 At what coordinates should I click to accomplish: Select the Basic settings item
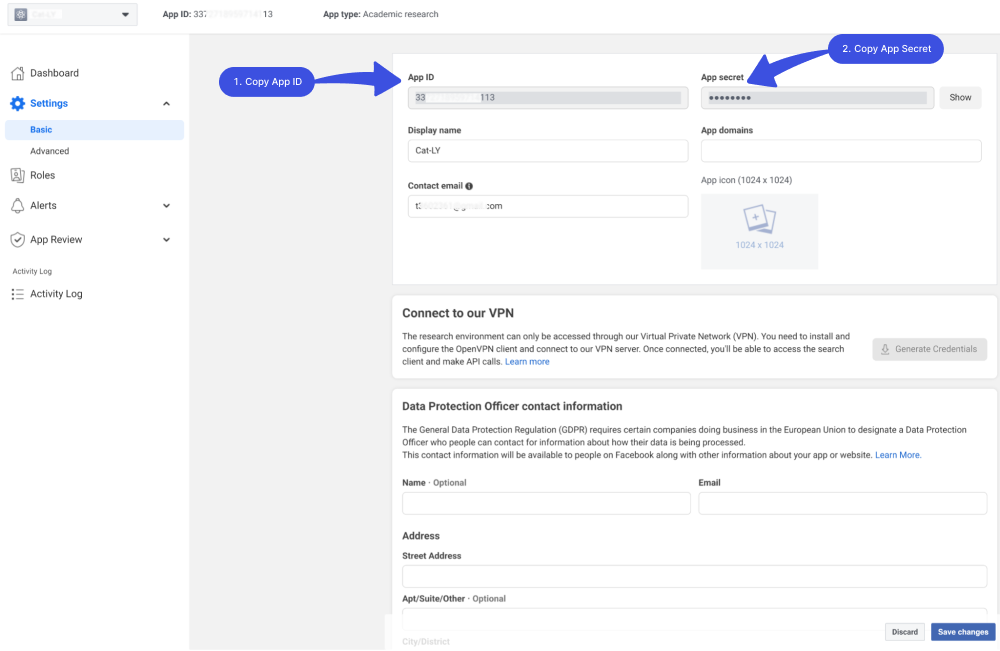pyautogui.click(x=94, y=129)
